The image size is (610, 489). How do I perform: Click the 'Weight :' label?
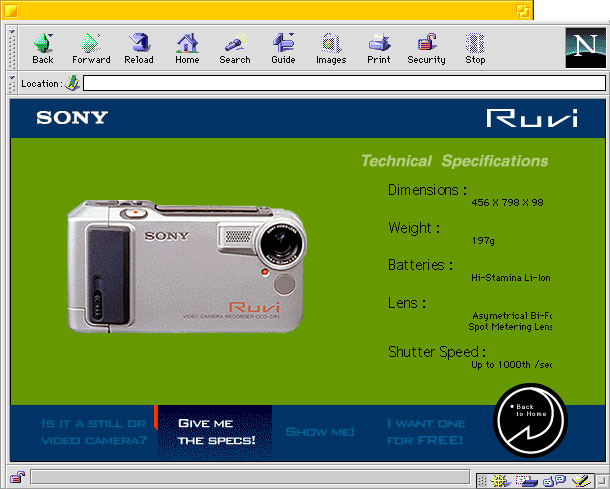414,228
